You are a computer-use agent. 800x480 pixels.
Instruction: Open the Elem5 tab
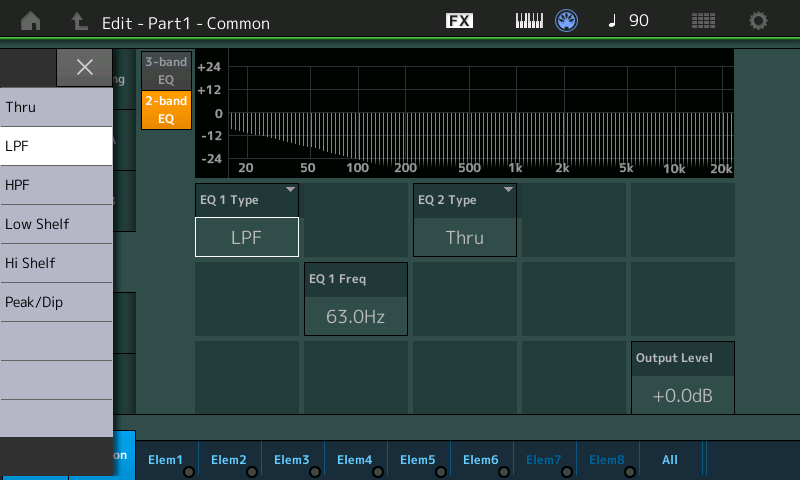click(x=418, y=460)
